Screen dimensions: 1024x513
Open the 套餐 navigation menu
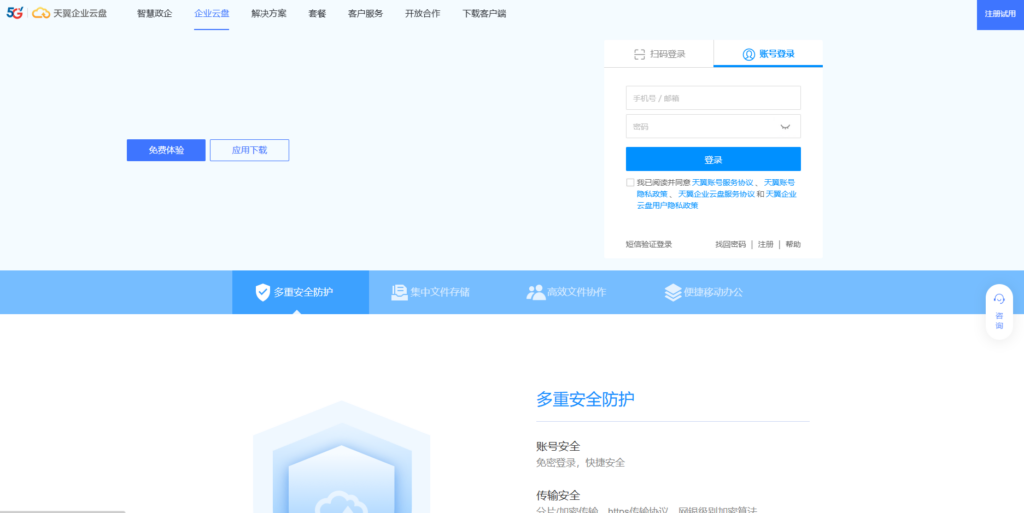[317, 14]
